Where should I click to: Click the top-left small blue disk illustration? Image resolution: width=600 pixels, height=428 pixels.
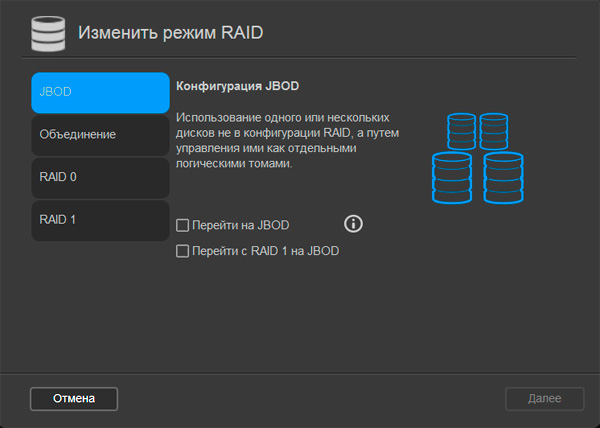click(x=460, y=131)
